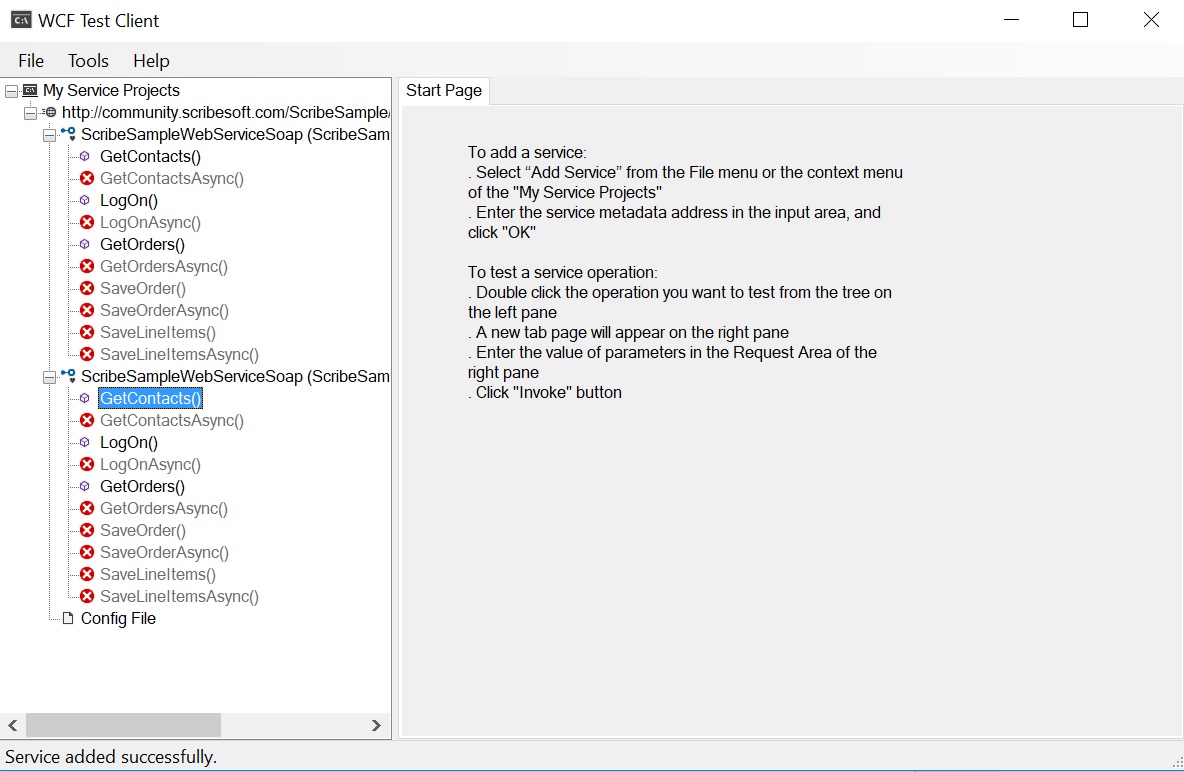The height and width of the screenshot is (772, 1184).
Task: Select the SaveOrder() disabled operation icon
Action: tap(86, 288)
